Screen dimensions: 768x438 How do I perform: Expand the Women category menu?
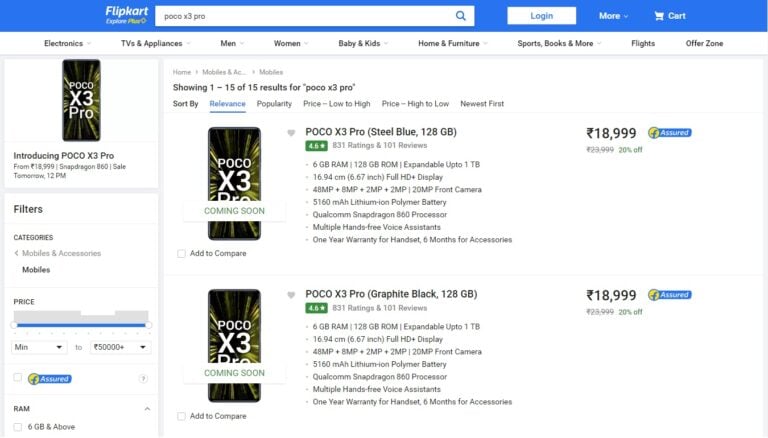tap(291, 43)
